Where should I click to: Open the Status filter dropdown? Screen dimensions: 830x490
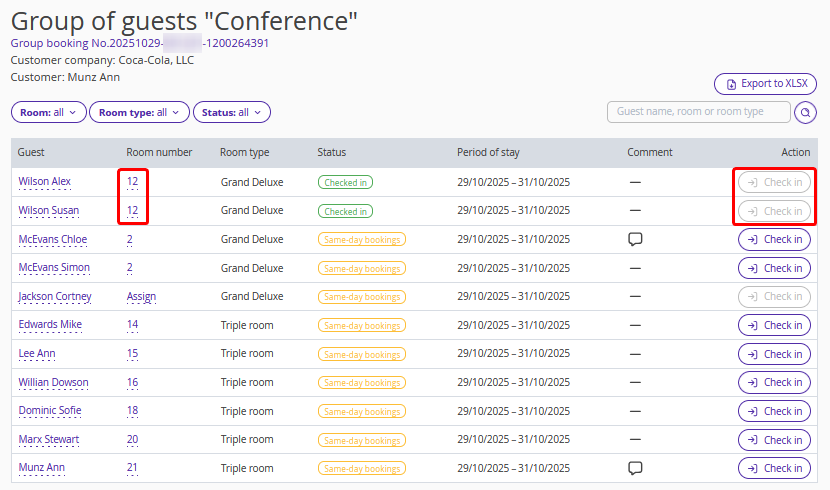[x=231, y=113]
